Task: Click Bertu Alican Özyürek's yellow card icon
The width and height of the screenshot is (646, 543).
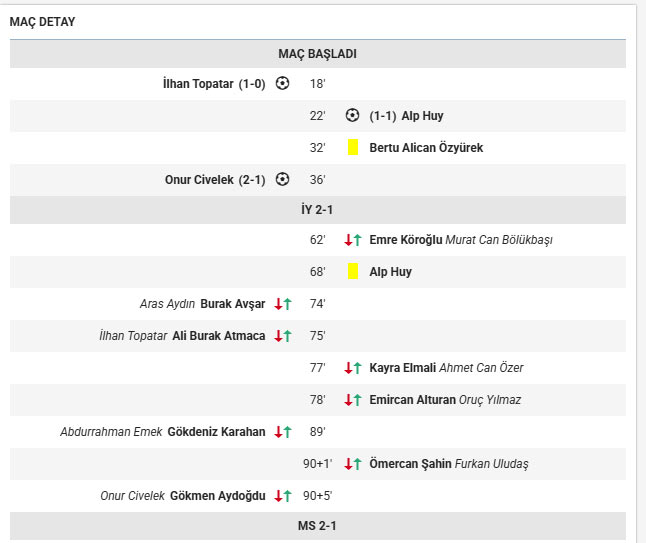Action: [x=353, y=148]
